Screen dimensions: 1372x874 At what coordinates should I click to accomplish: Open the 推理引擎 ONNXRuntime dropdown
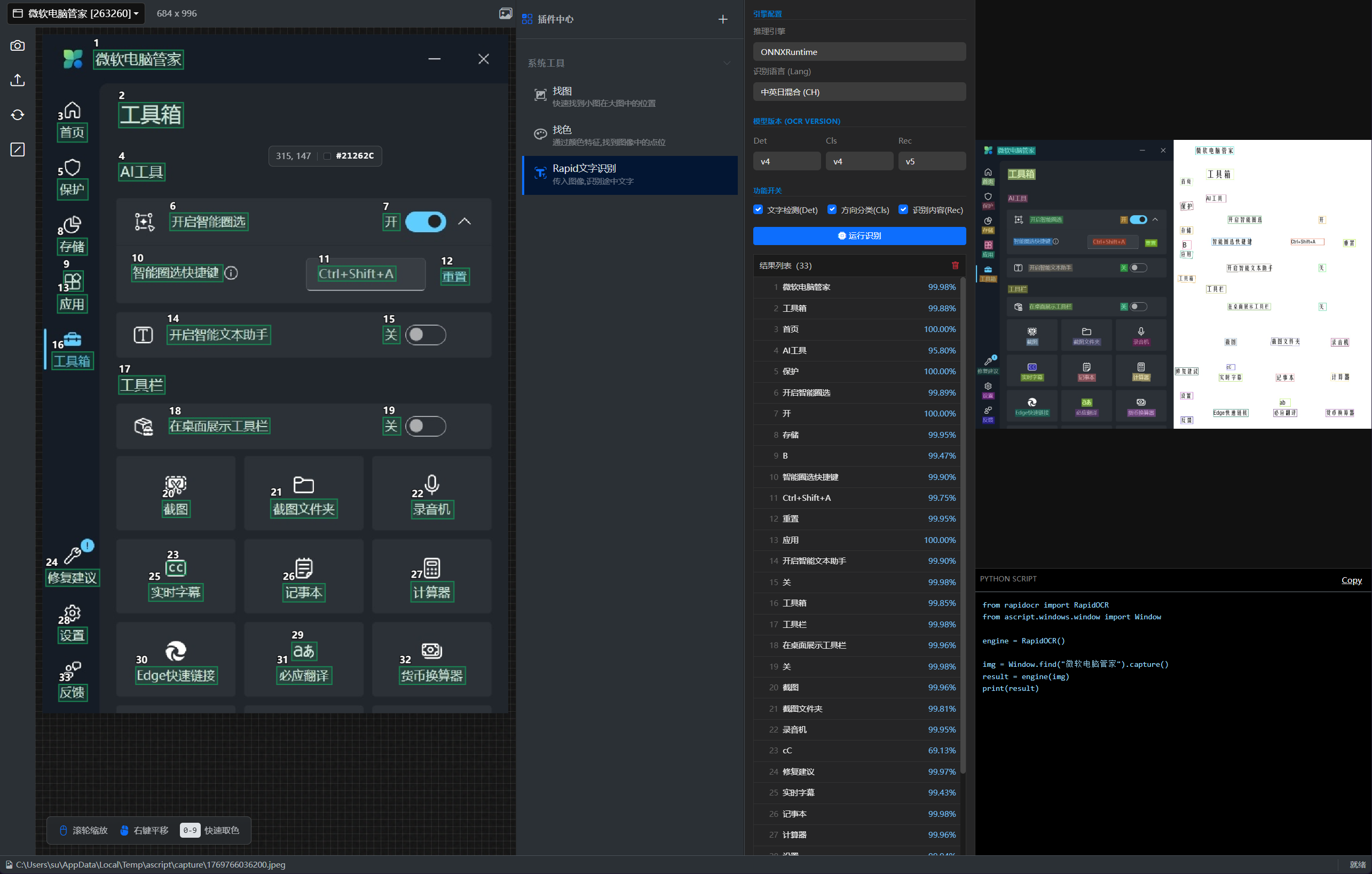(x=859, y=52)
